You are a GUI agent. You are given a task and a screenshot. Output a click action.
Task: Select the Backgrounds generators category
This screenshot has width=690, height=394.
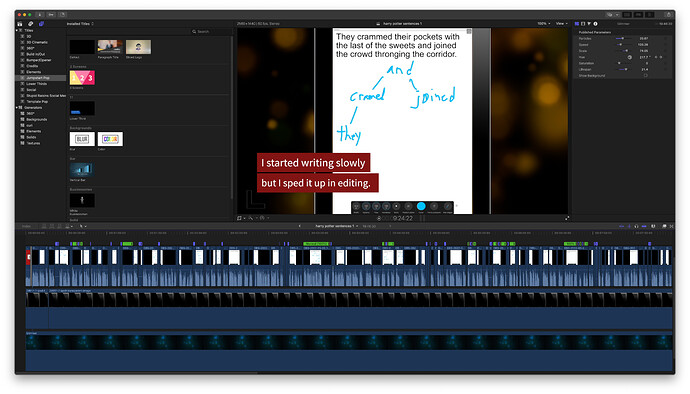coord(37,119)
